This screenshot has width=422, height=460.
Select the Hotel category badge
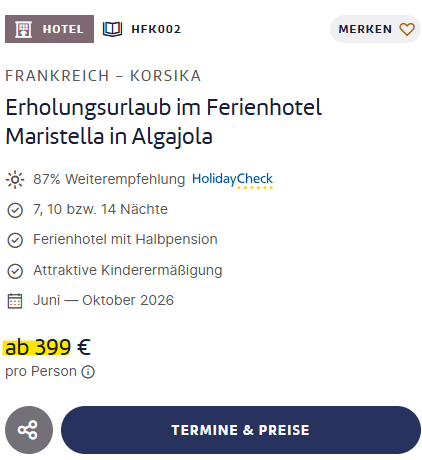click(49, 29)
